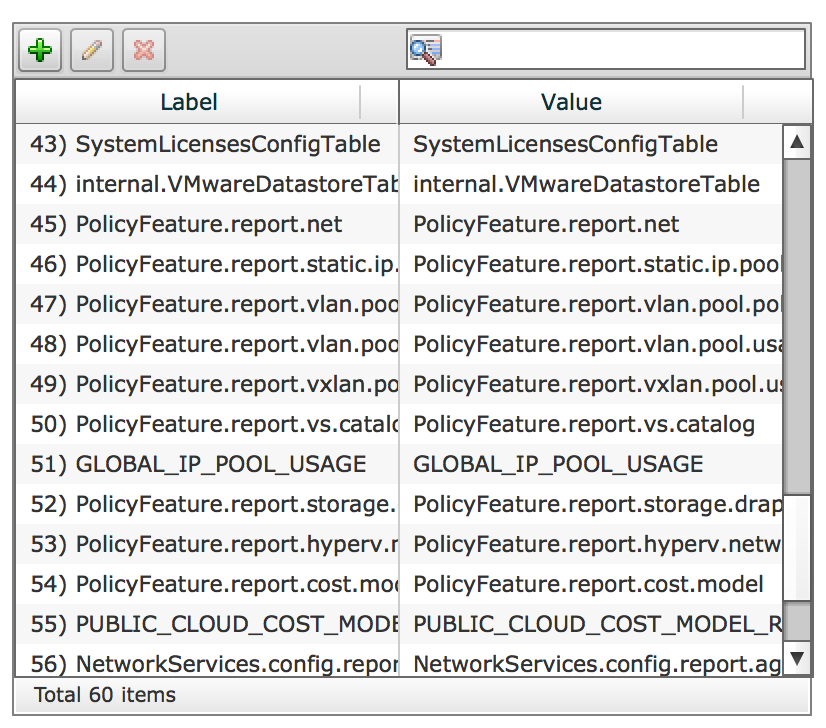Click value PolicyFeature.report.vxlan.pool cell
The height and width of the screenshot is (728, 826).
click(x=591, y=385)
